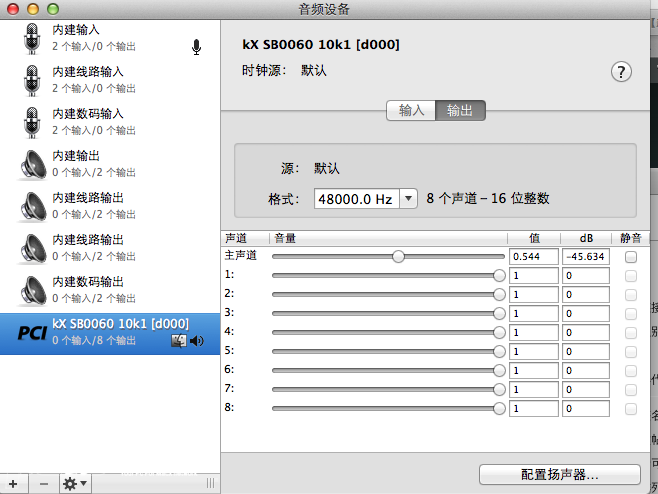Toggle mute checkbox for channel 4

pyautogui.click(x=631, y=333)
